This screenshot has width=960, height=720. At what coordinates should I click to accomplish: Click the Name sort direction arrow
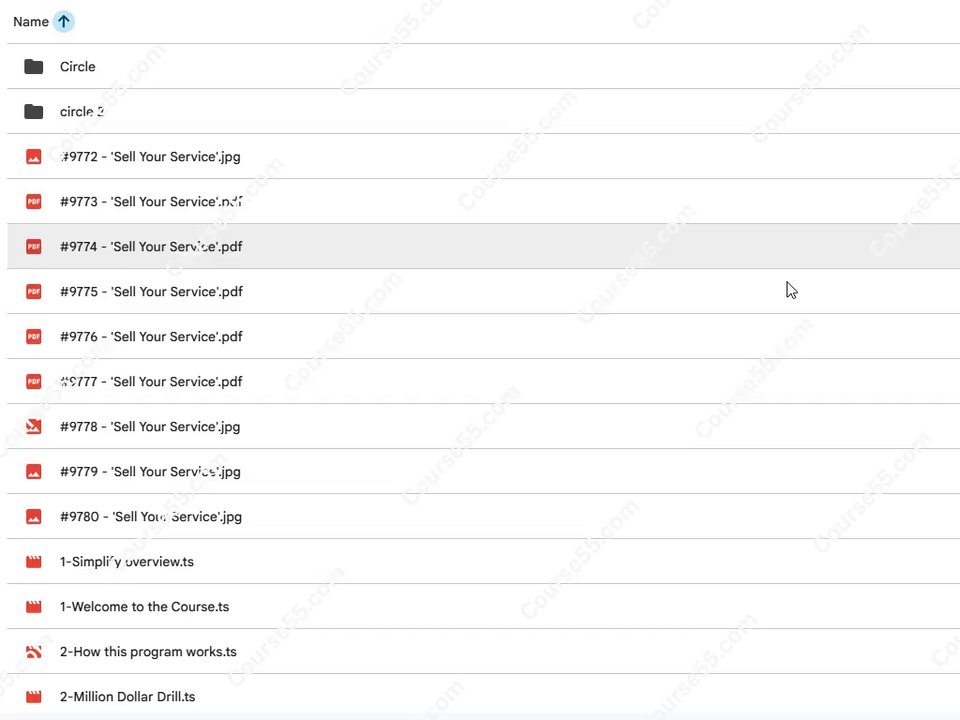click(64, 21)
